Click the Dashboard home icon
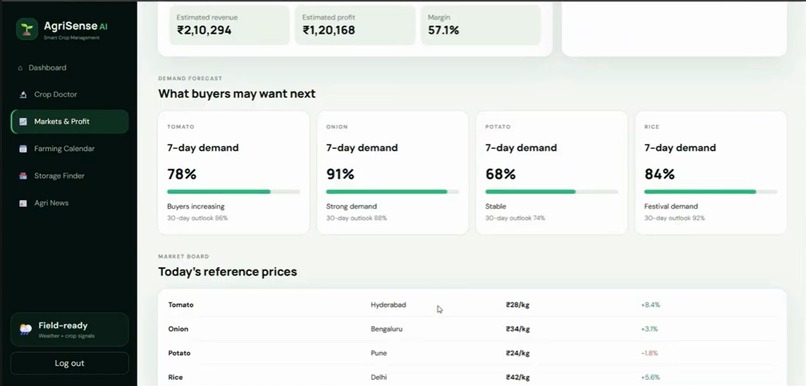806x386 pixels. pyautogui.click(x=20, y=68)
